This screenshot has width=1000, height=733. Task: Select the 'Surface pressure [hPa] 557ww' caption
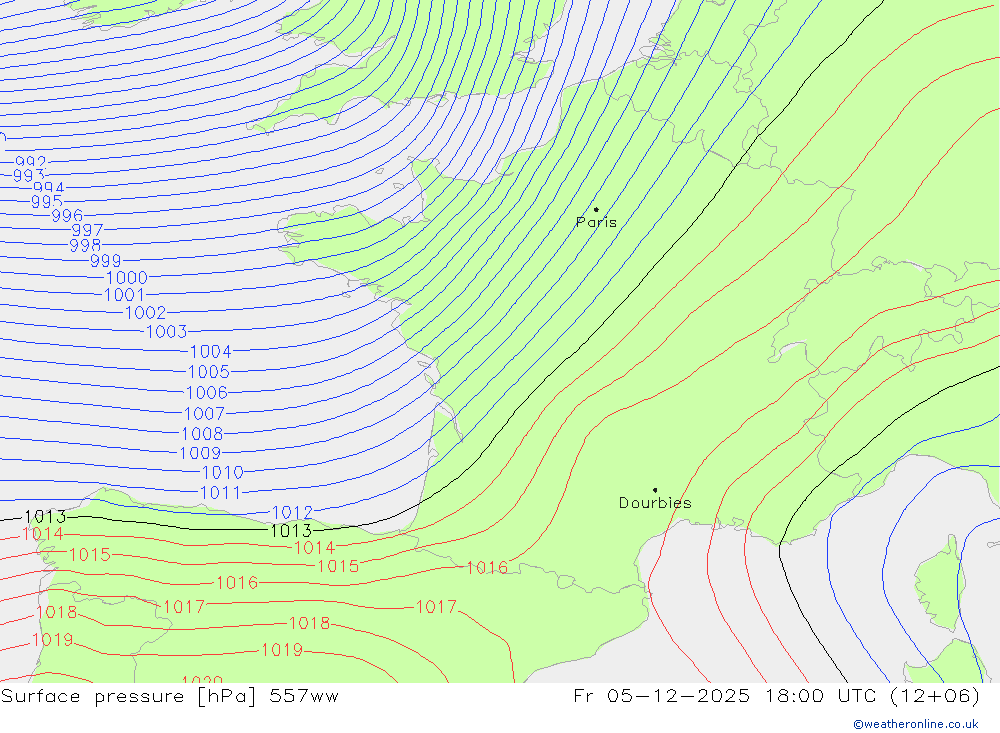point(170,696)
